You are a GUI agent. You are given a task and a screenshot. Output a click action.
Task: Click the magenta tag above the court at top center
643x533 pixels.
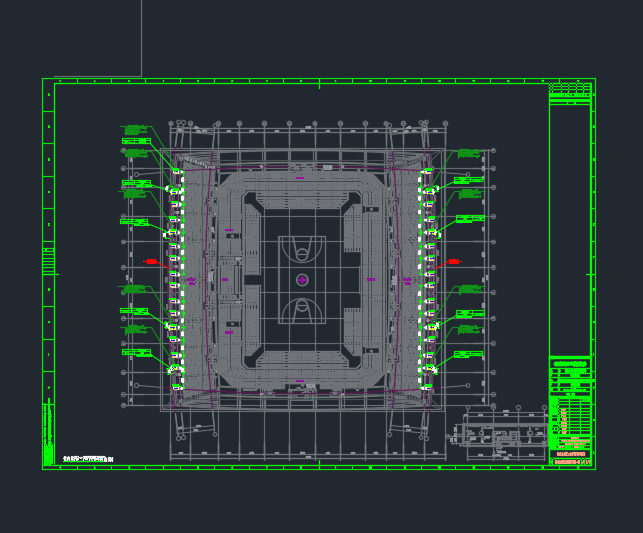tap(300, 178)
